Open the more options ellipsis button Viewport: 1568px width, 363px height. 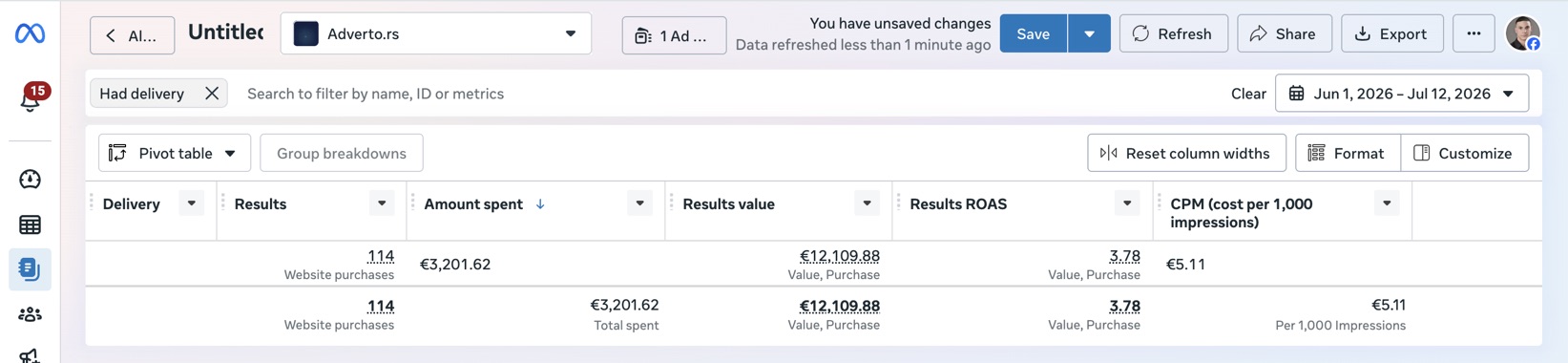[1474, 33]
